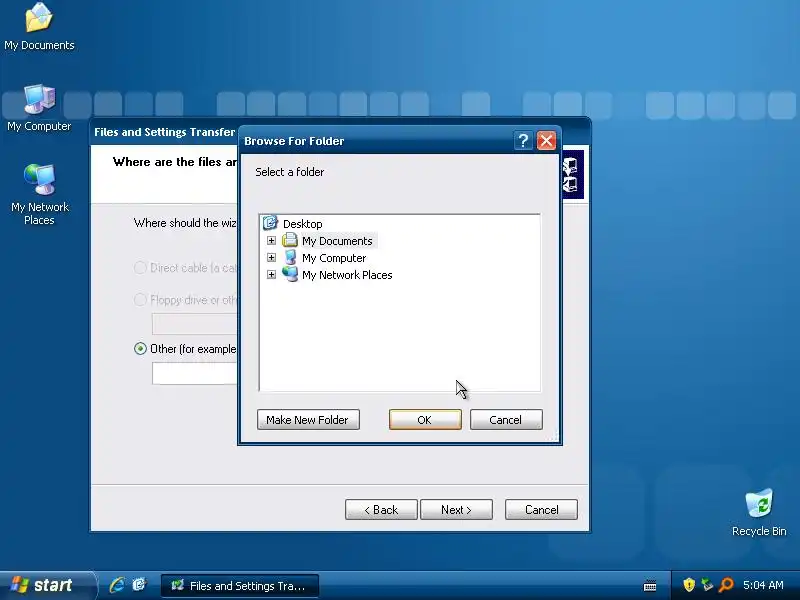Click Show Desktop quick launch icon
The image size is (800, 600).
tap(139, 585)
